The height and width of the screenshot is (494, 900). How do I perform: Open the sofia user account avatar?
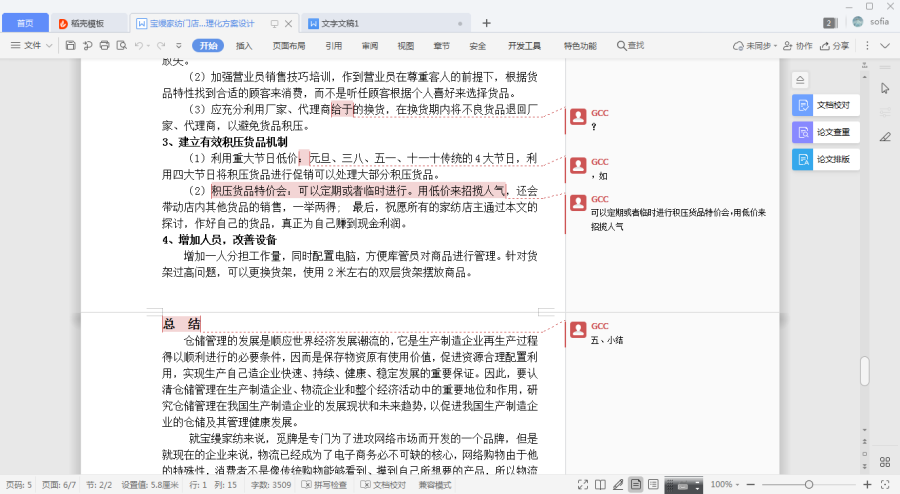point(858,22)
